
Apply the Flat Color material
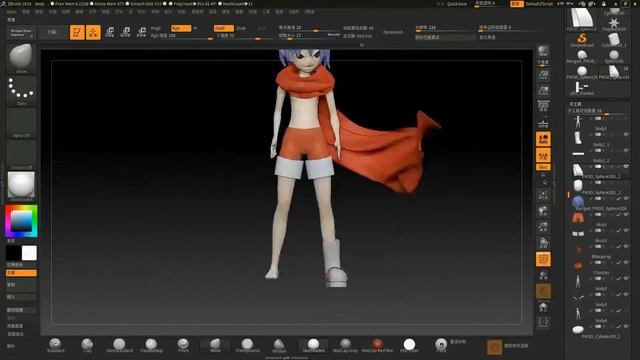pos(409,345)
